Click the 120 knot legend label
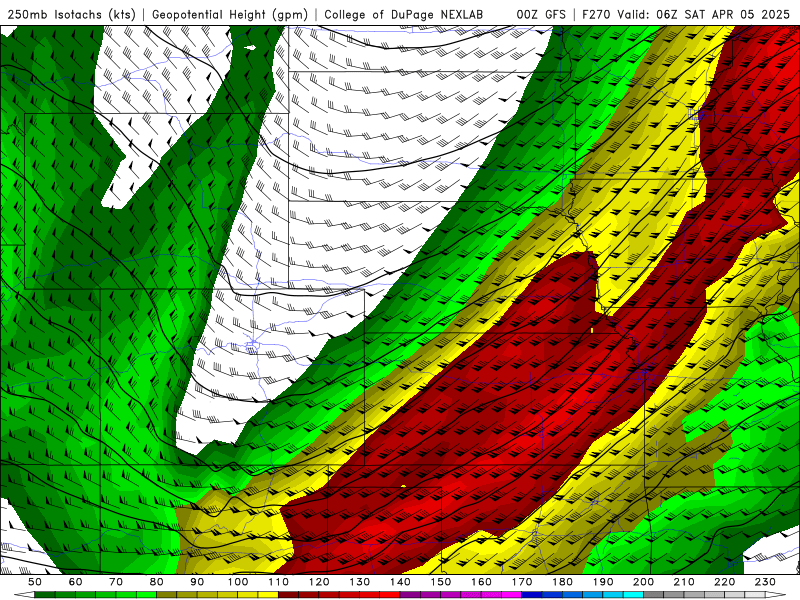The image size is (800, 600). (319, 582)
